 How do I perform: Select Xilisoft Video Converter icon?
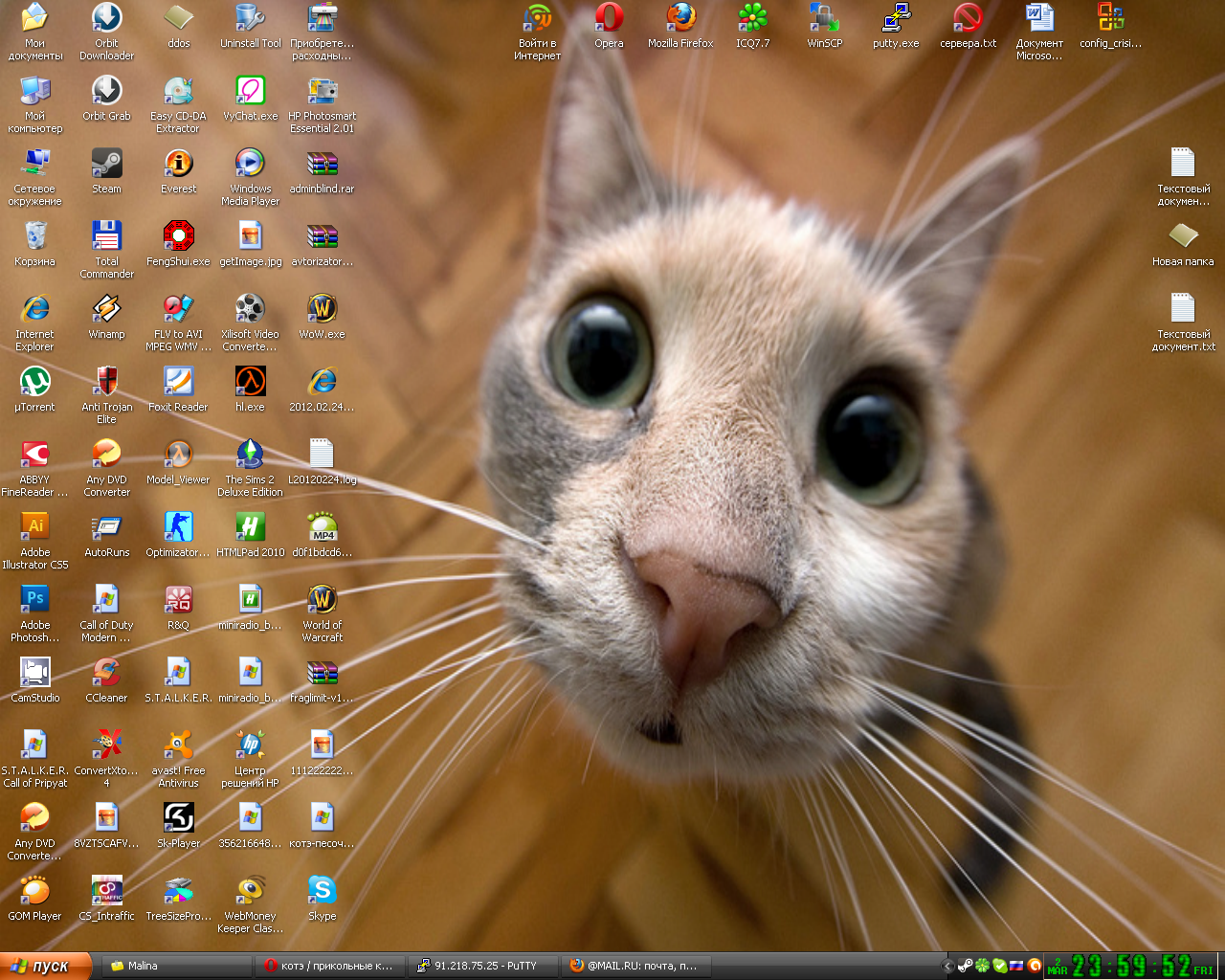coord(250,309)
